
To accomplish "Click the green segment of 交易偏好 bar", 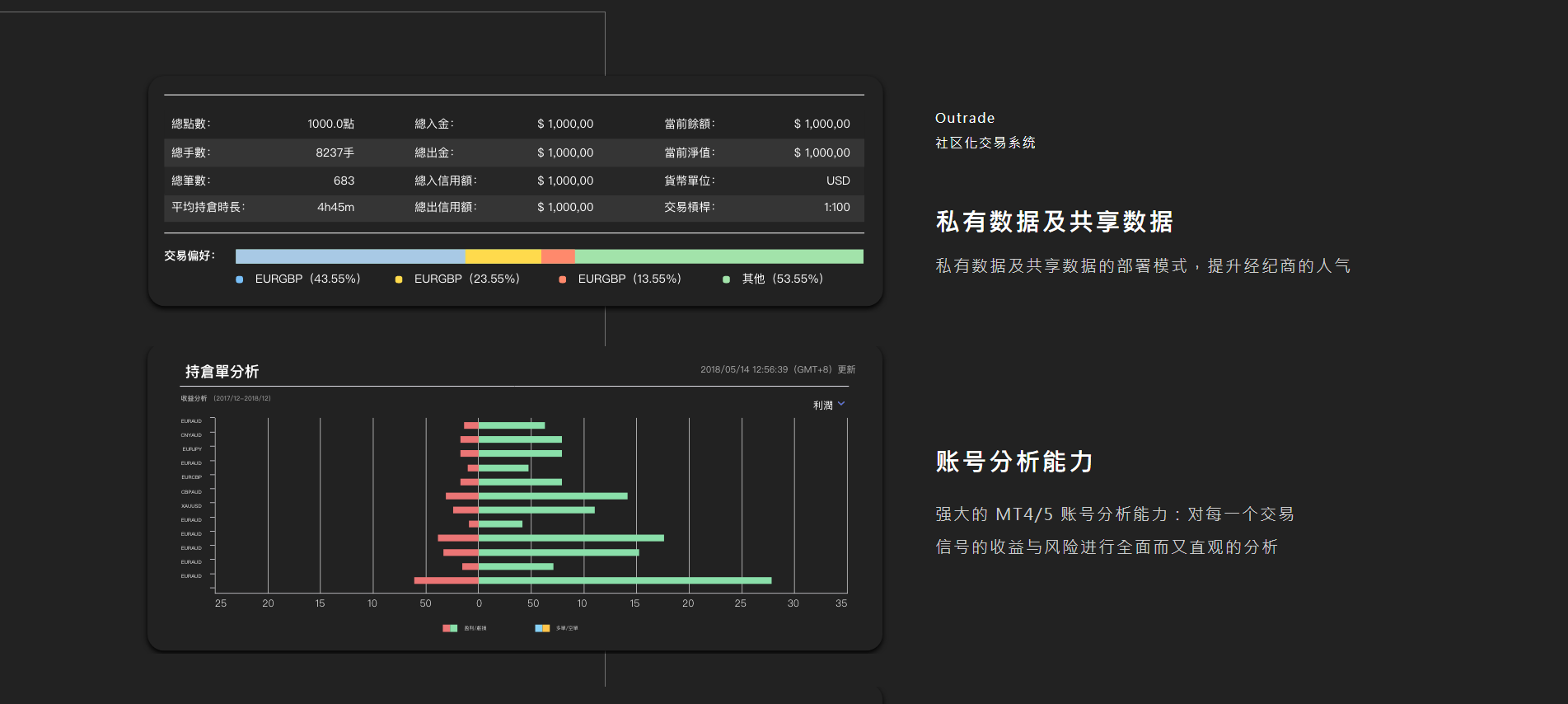I will pos(719,256).
